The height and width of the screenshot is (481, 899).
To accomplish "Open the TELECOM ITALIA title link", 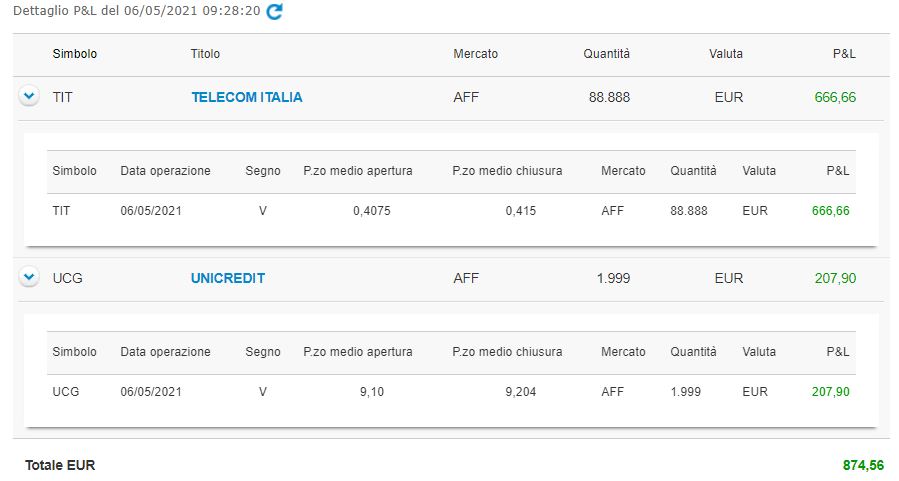I will [x=247, y=97].
